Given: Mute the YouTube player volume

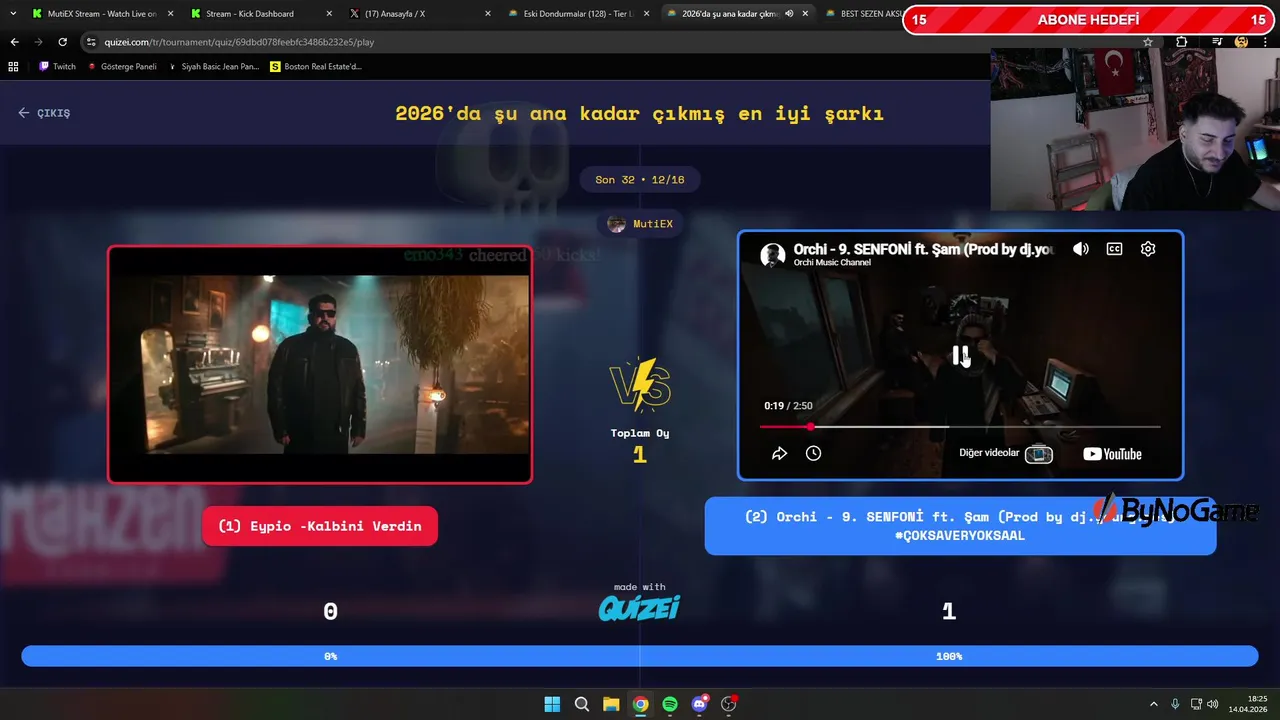Looking at the screenshot, I should pos(1081,249).
